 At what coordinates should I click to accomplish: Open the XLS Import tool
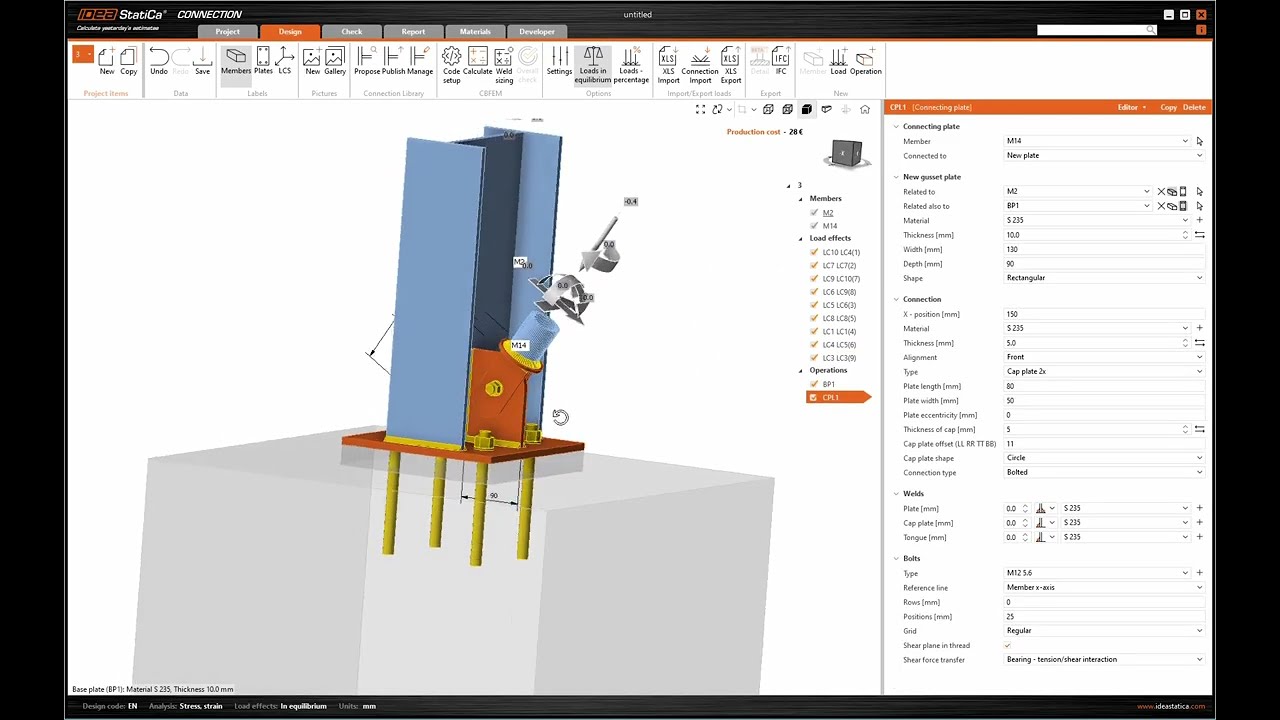tap(668, 65)
